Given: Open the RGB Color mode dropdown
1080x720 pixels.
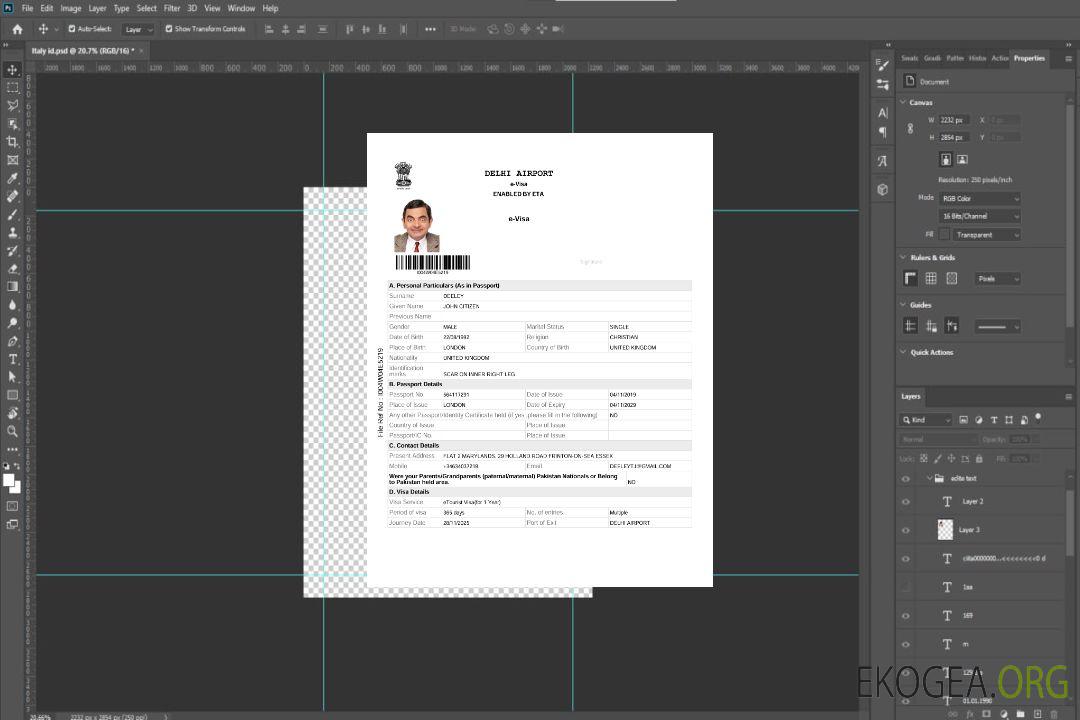Looking at the screenshot, I should [979, 198].
